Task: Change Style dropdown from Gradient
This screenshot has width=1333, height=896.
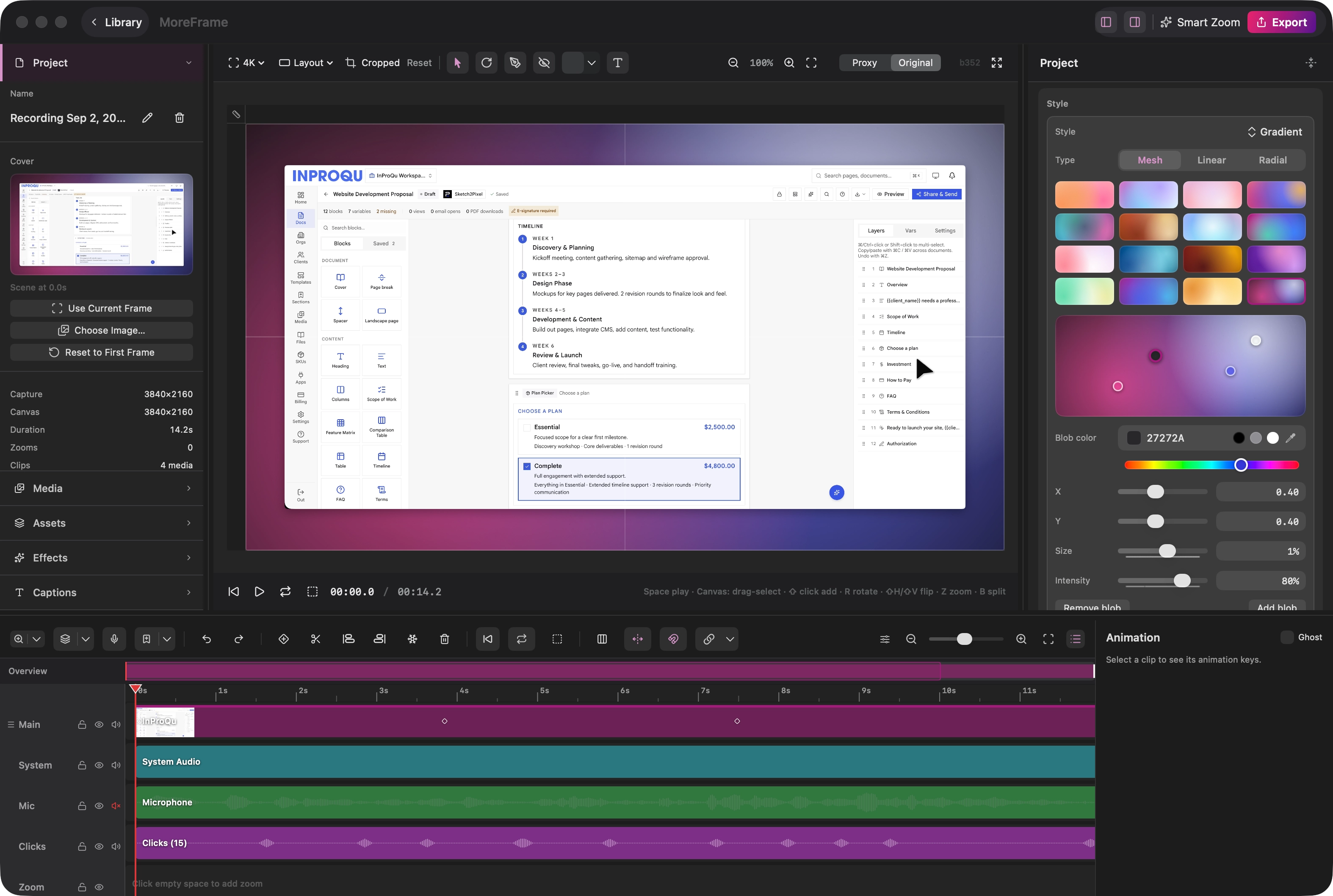Action: click(x=1274, y=132)
